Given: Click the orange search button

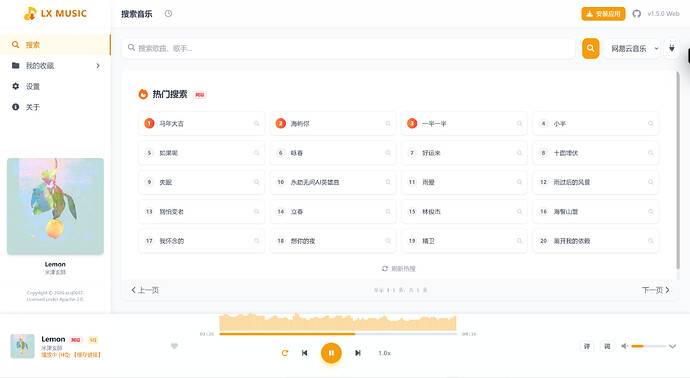Looking at the screenshot, I should (591, 48).
